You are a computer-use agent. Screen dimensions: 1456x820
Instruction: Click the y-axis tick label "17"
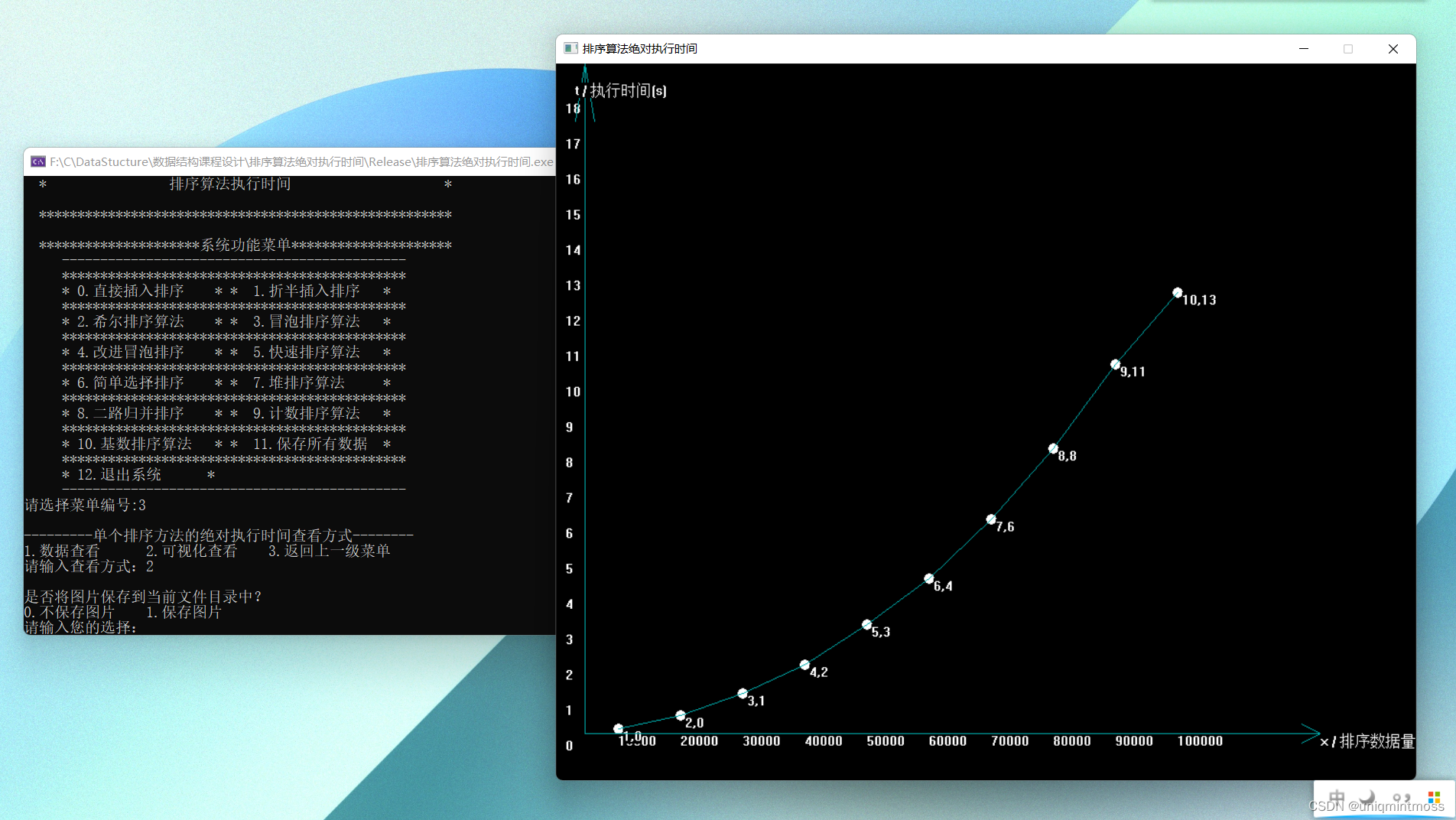click(573, 144)
